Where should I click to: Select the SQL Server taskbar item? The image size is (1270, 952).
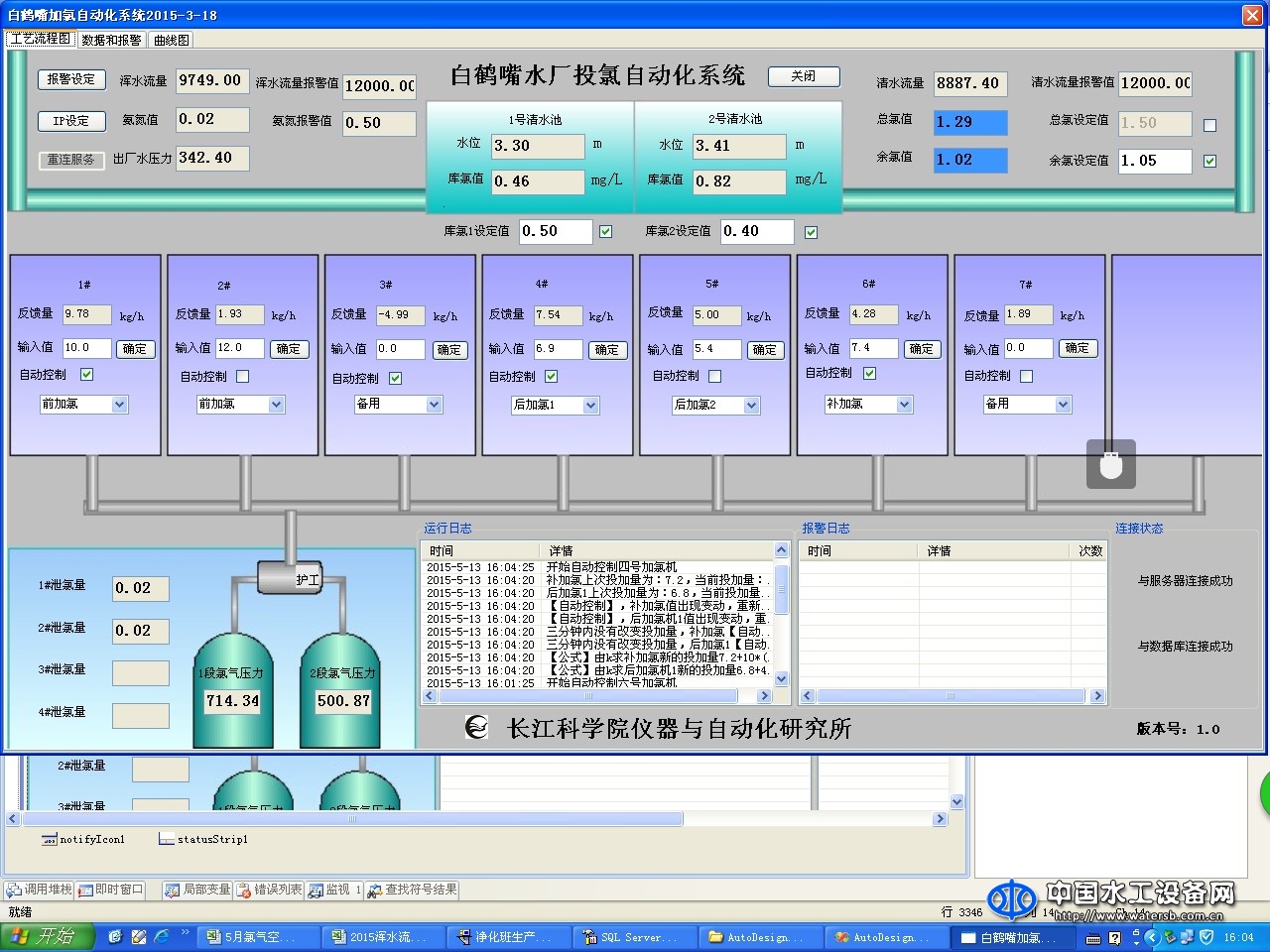click(x=634, y=936)
